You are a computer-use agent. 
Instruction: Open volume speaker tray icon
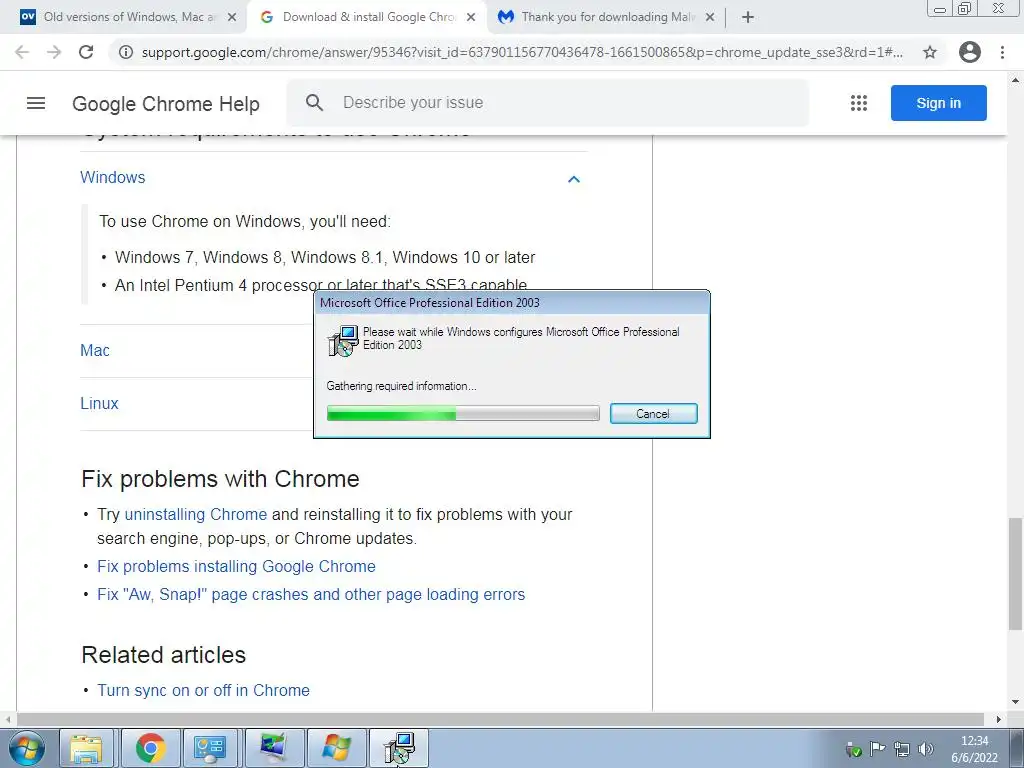[x=925, y=749]
